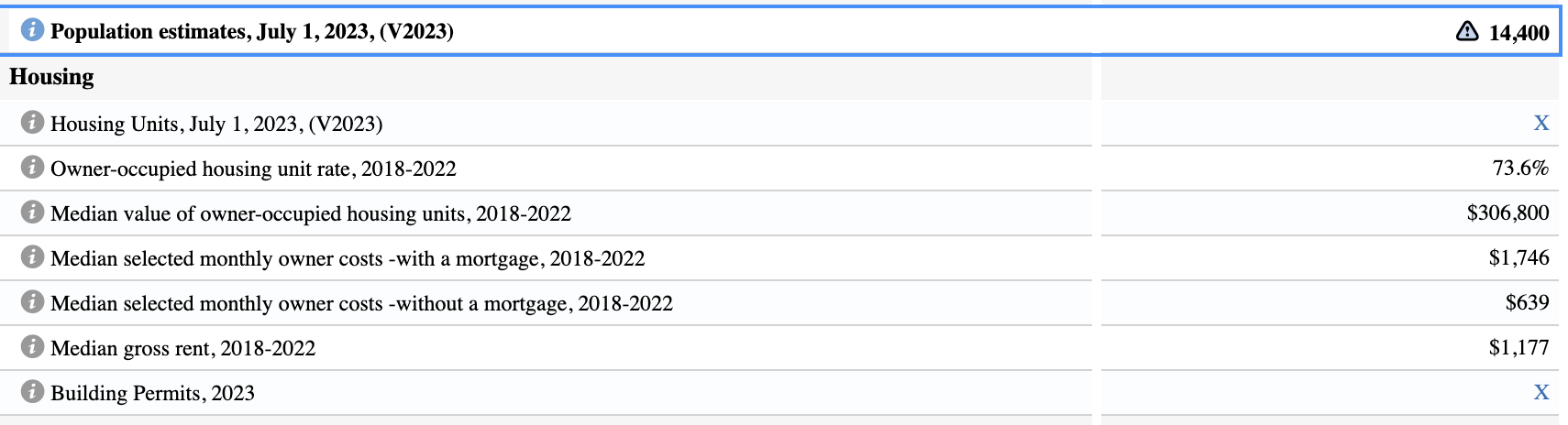Show info for owner costs without a mortgage

click(32, 302)
